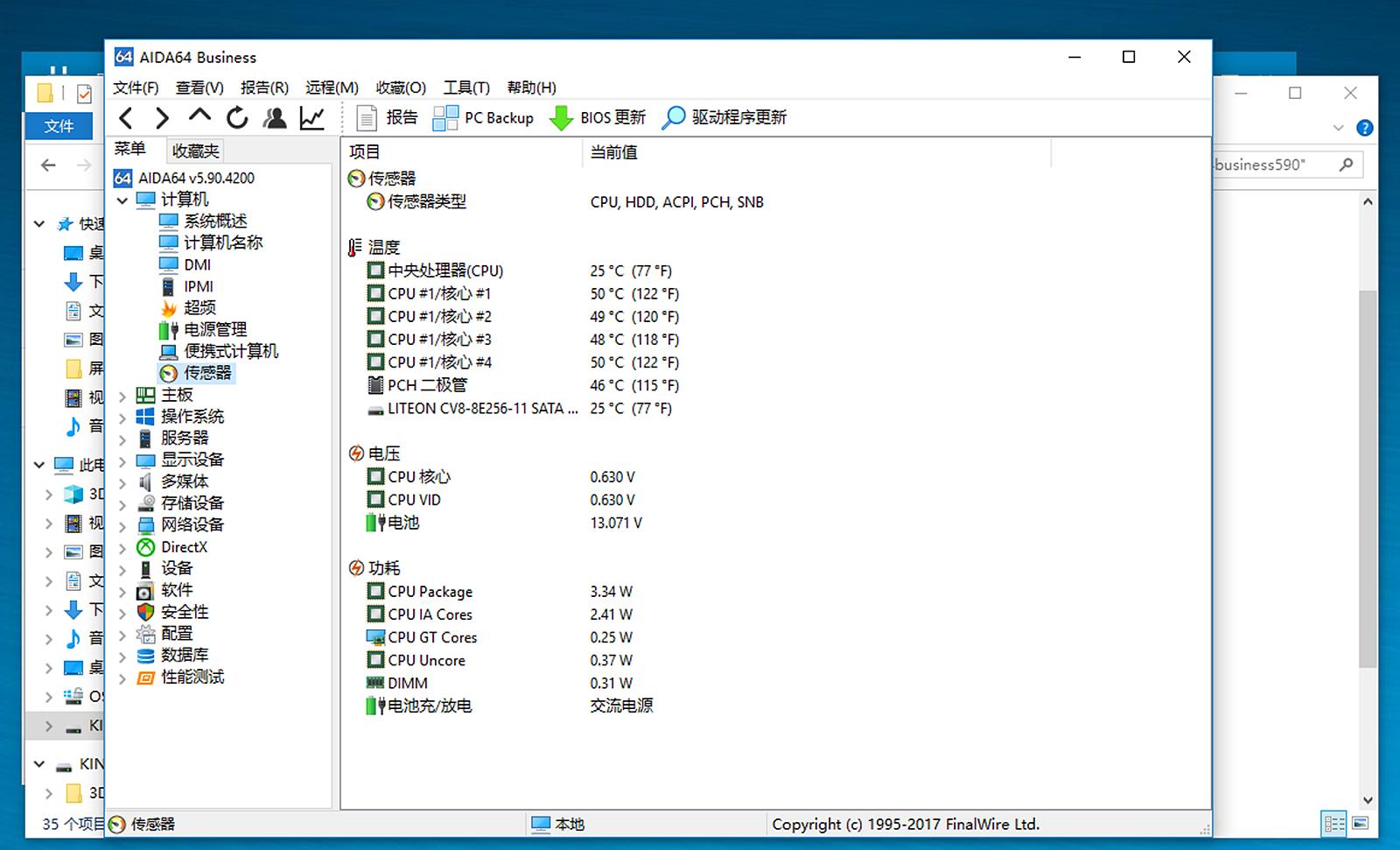
Task: Expand the 存储设备 tree node
Action: [x=122, y=504]
